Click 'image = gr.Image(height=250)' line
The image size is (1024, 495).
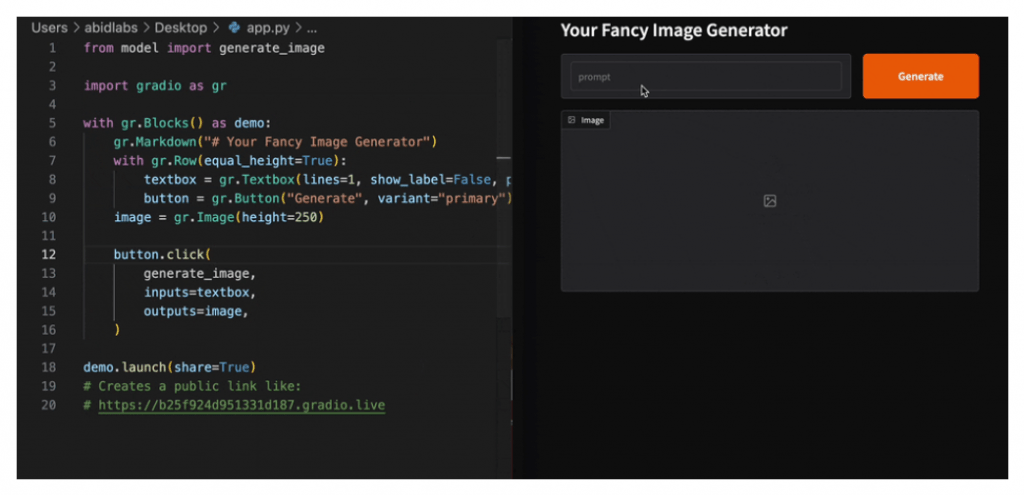point(219,217)
